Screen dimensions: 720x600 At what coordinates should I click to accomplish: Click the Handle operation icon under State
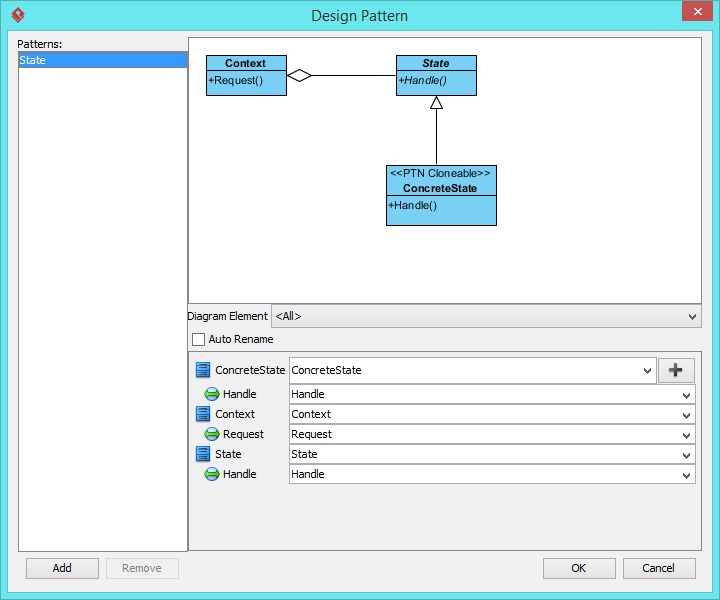(211, 474)
